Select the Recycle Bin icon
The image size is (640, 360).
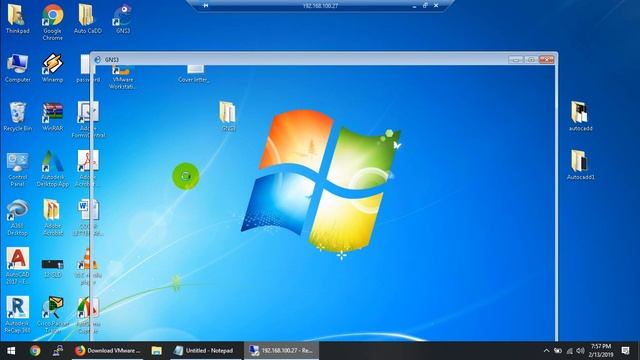pyautogui.click(x=18, y=117)
